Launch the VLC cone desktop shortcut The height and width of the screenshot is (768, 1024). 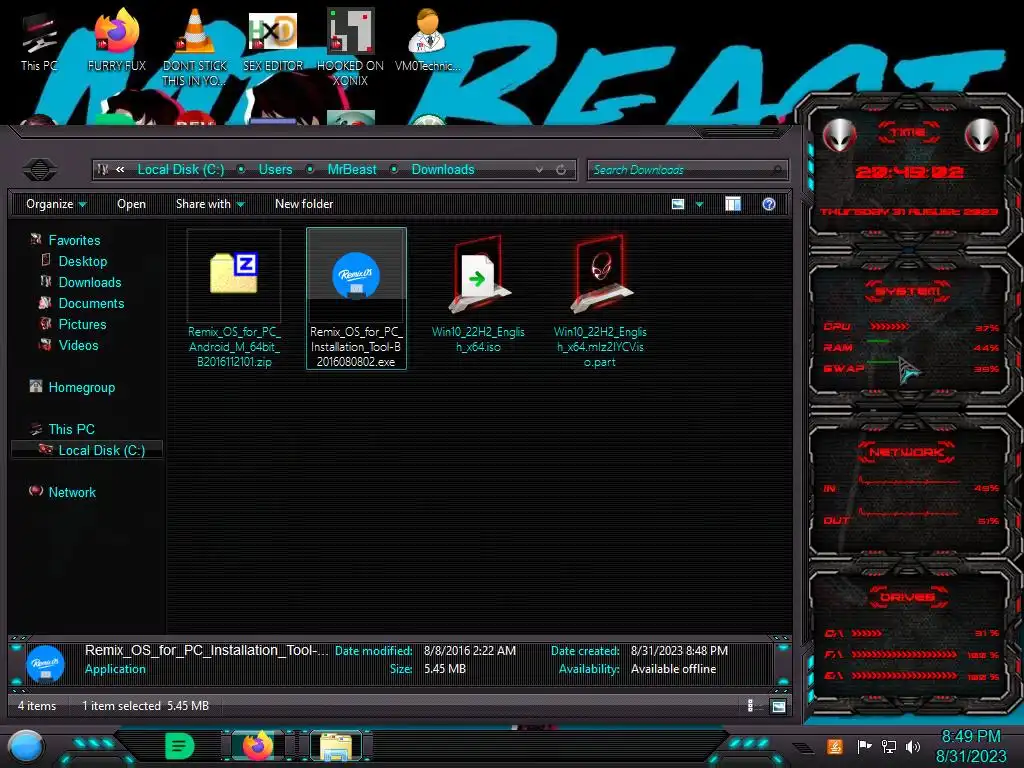coord(194,47)
